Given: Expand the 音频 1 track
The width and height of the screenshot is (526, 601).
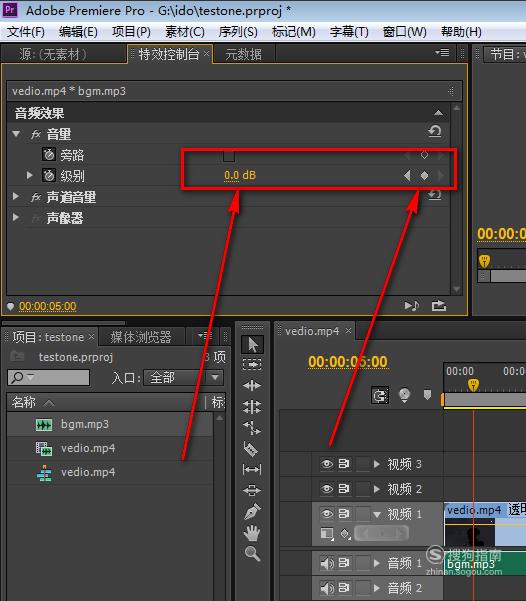Looking at the screenshot, I should point(376,563).
